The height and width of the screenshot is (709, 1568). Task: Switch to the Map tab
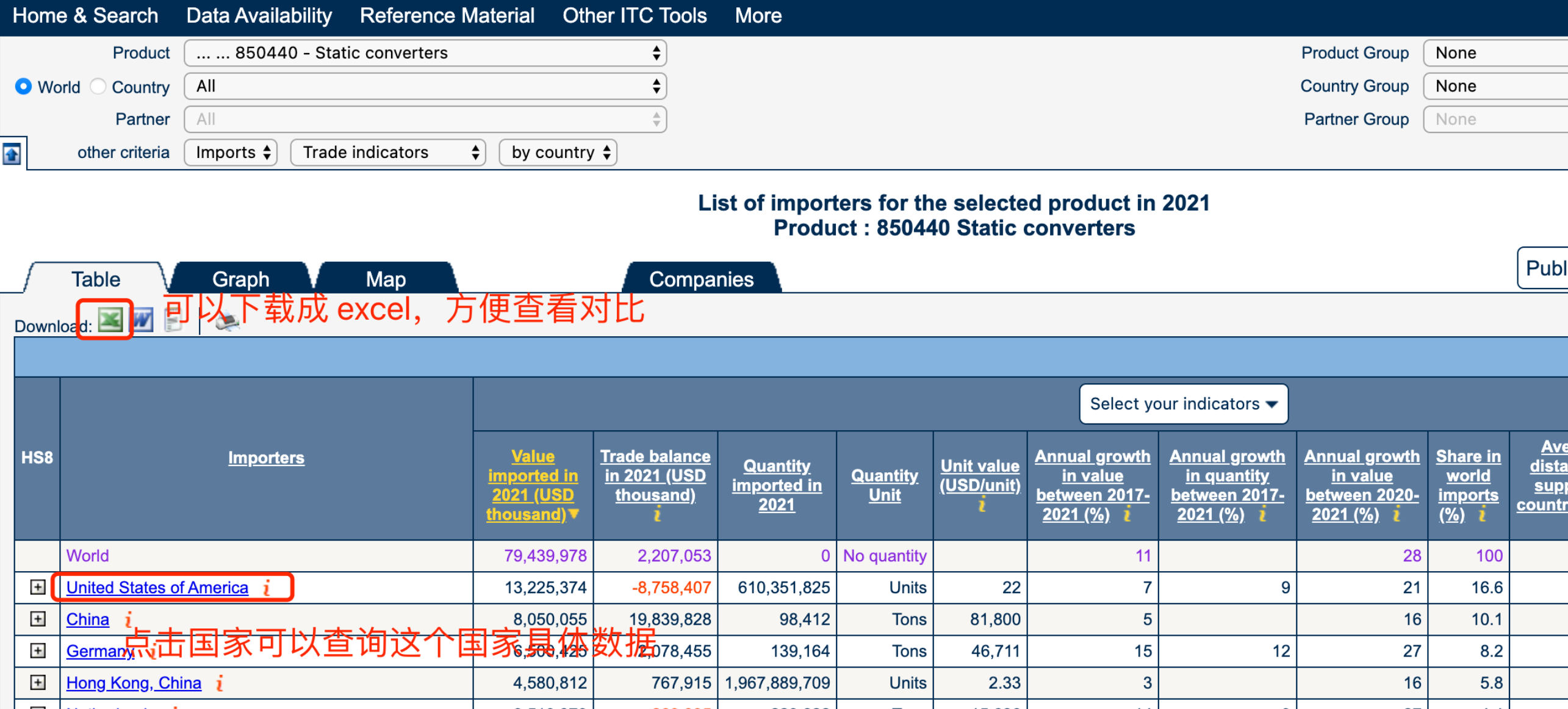386,279
